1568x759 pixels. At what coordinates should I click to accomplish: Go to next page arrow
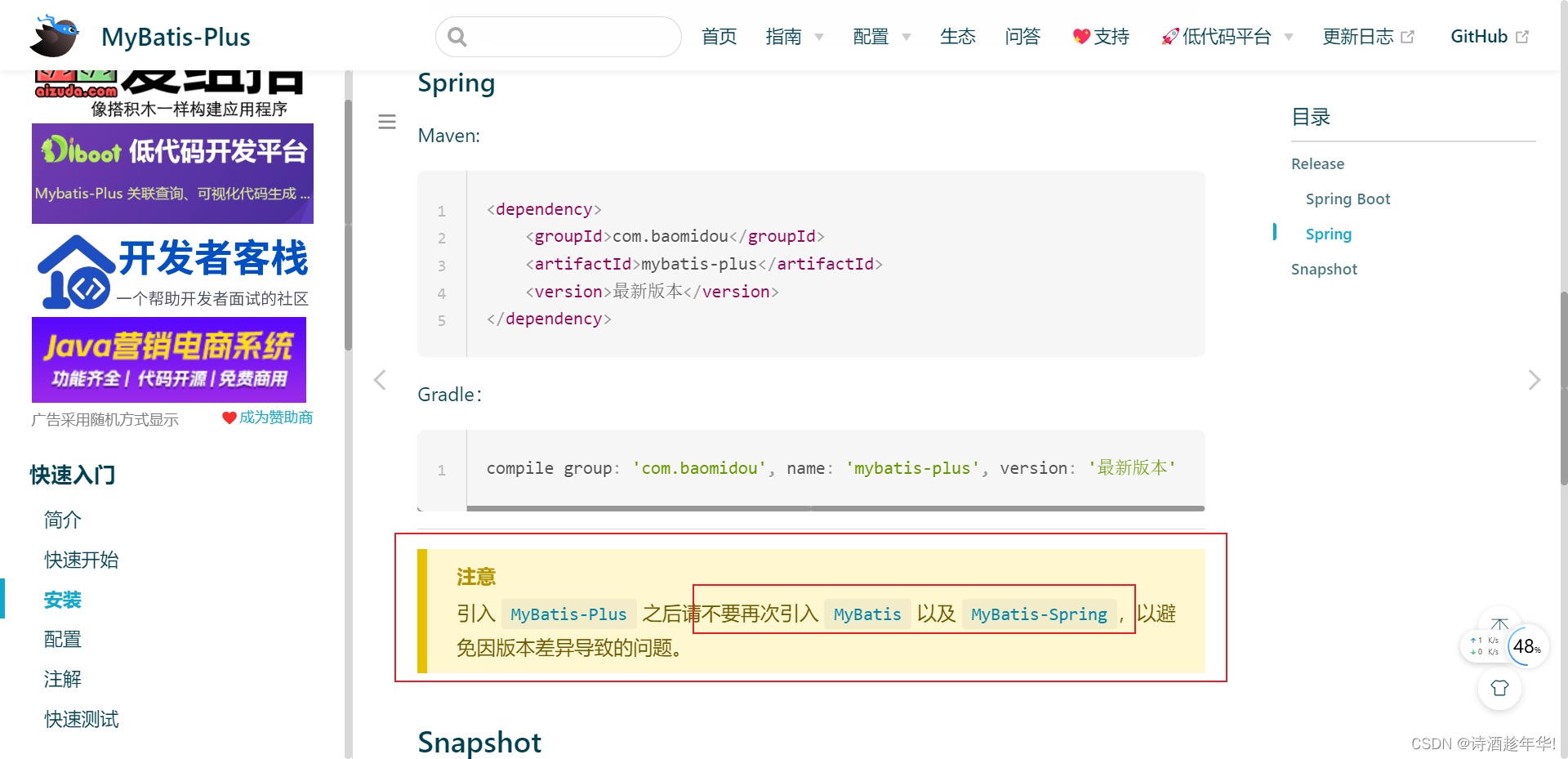(1535, 380)
